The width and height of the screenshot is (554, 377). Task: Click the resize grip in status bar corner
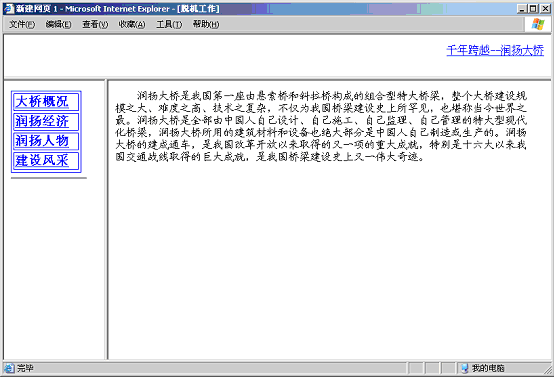pos(548,370)
